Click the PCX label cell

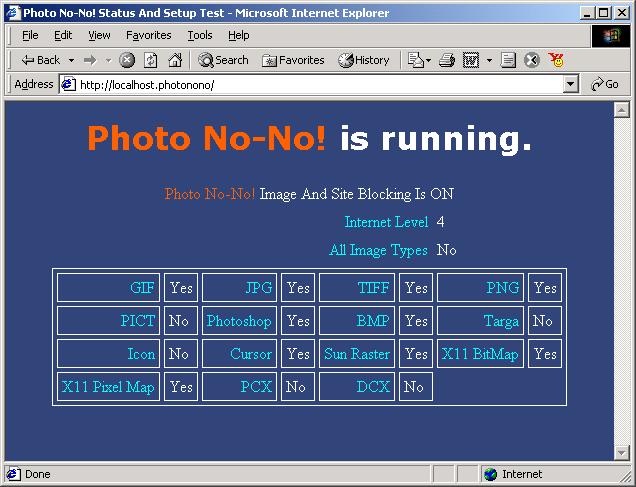click(239, 386)
